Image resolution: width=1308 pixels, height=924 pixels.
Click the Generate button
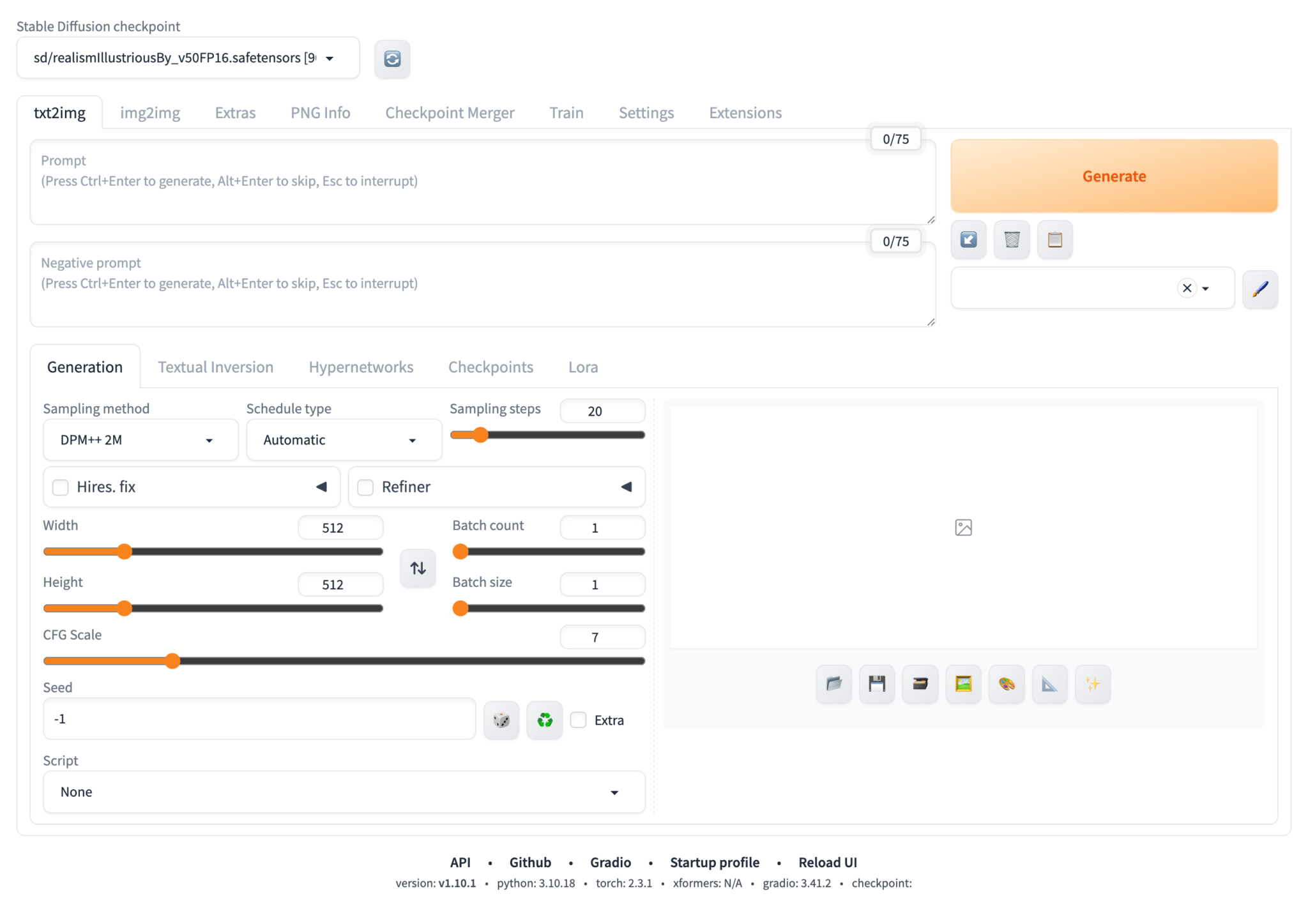(1113, 176)
